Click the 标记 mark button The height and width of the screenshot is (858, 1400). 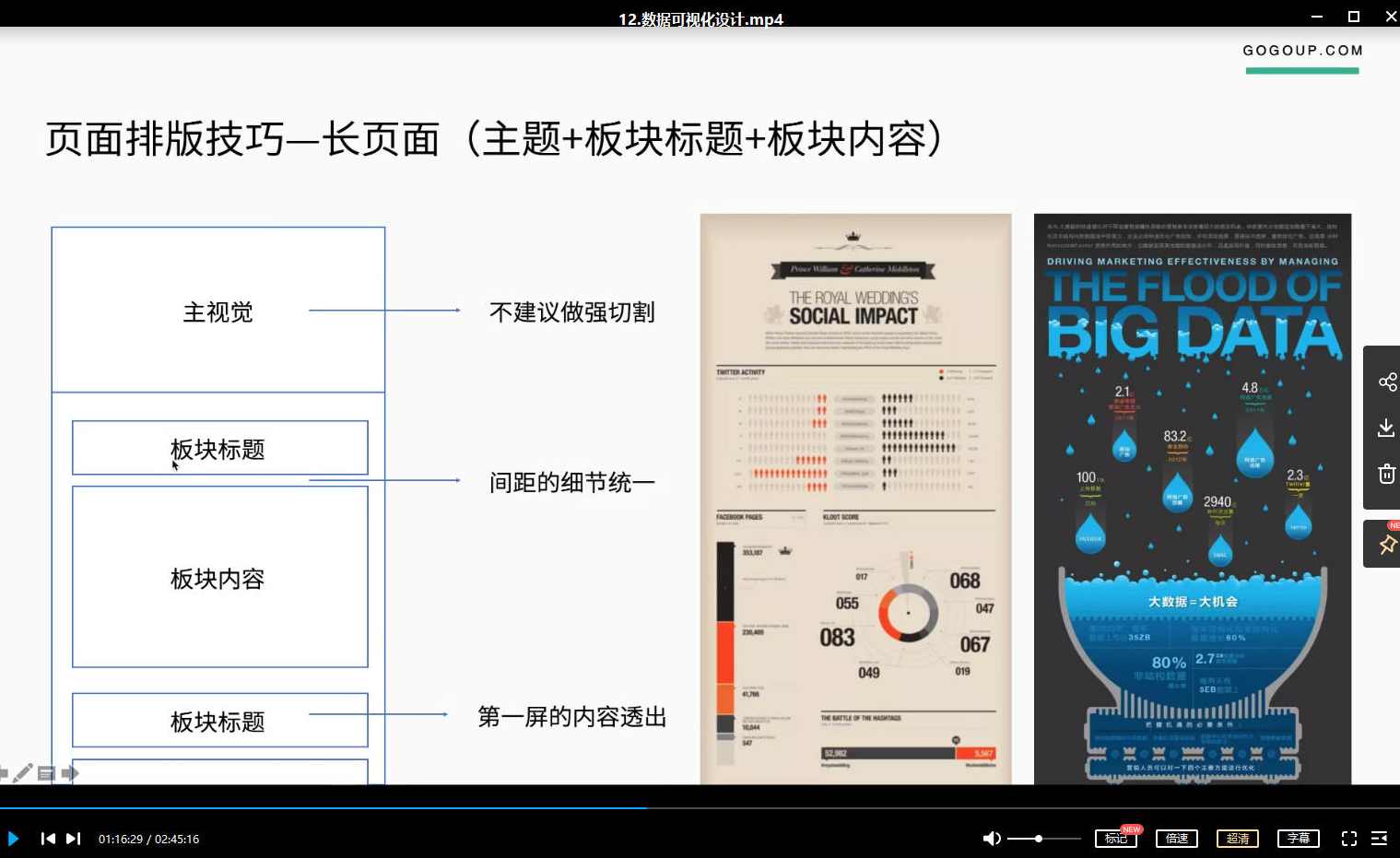tap(1114, 839)
